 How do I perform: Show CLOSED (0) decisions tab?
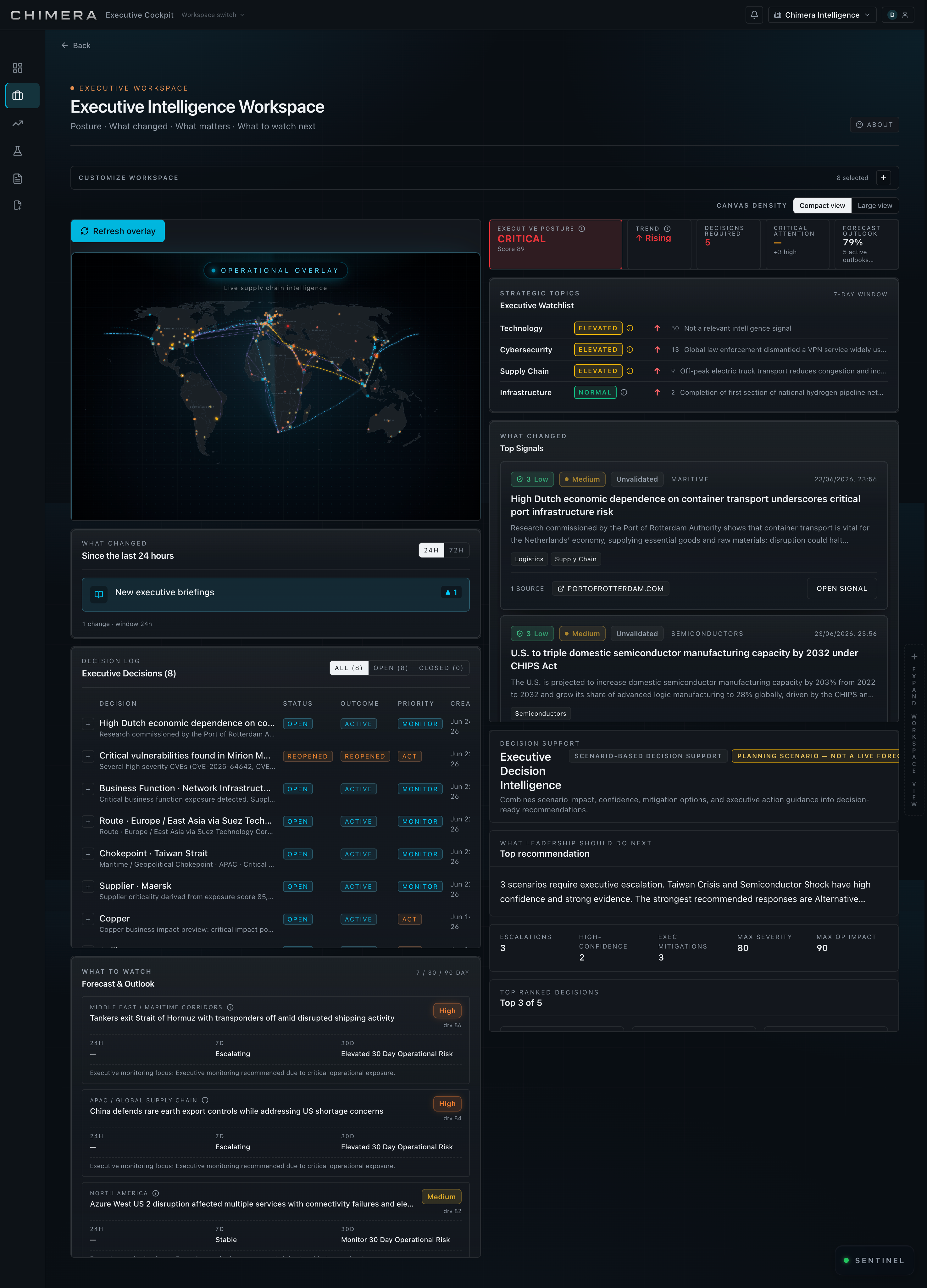pos(441,668)
